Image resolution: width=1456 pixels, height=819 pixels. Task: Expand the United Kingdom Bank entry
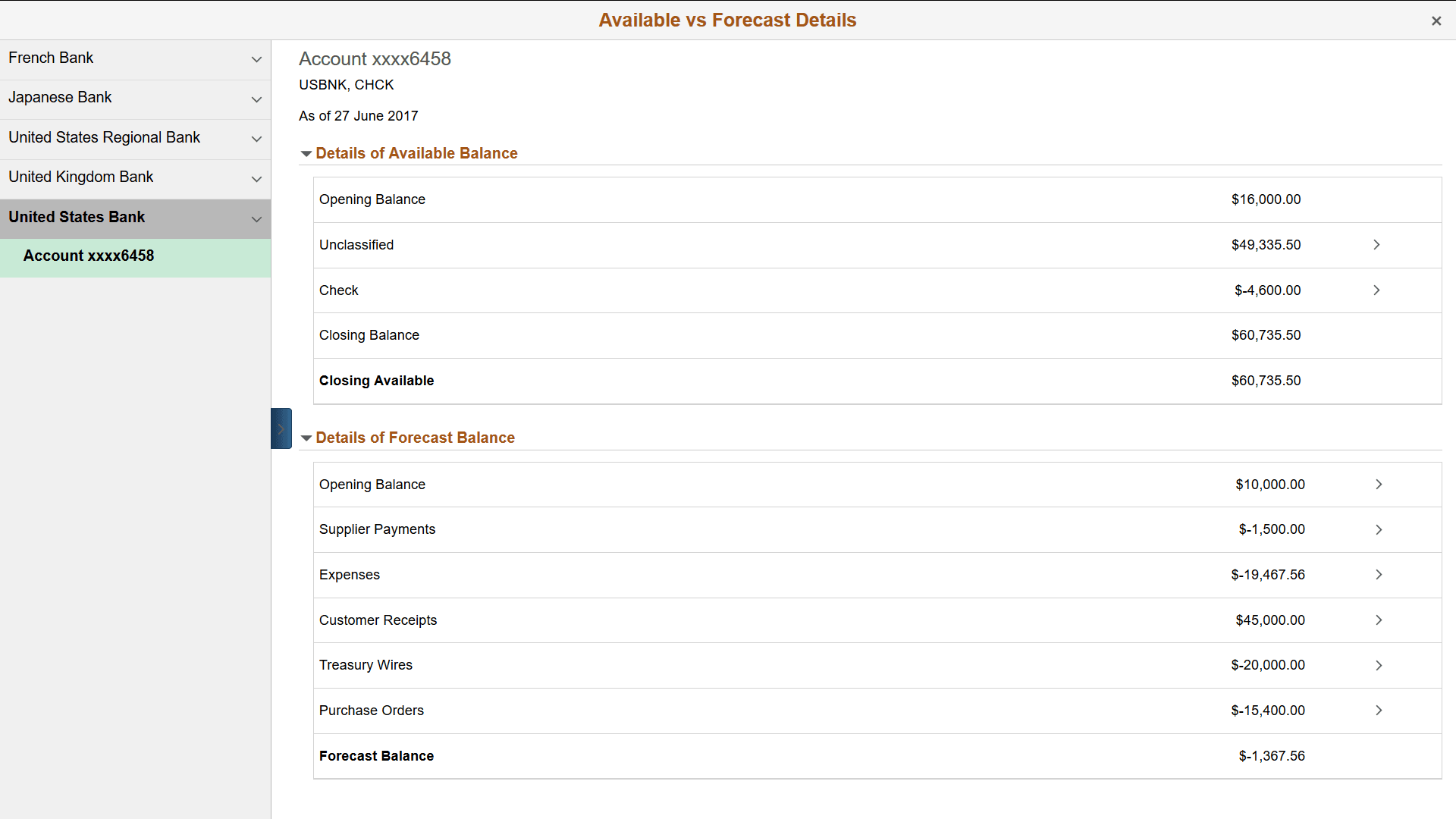256,179
